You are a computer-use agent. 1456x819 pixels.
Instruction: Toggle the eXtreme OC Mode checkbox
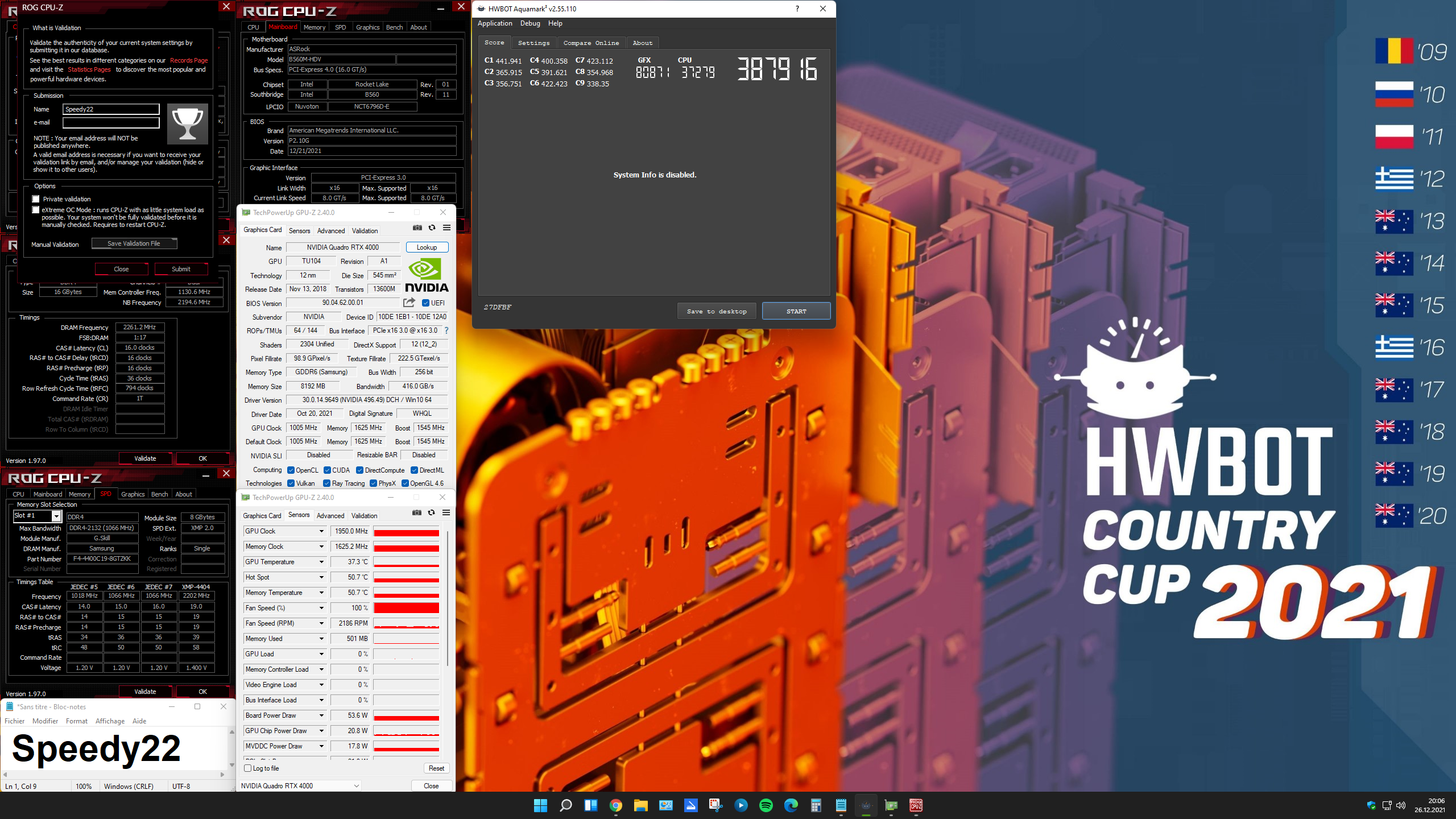pos(36,210)
